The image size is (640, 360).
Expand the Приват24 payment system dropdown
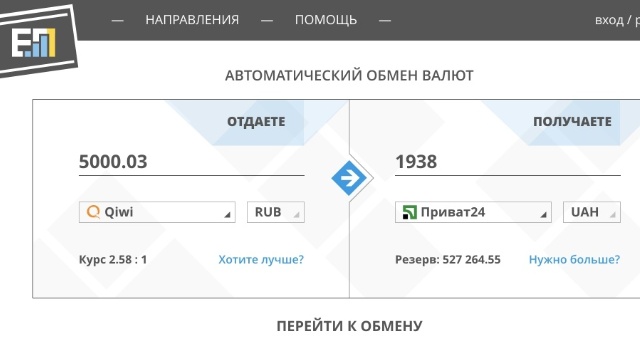[x=473, y=212]
